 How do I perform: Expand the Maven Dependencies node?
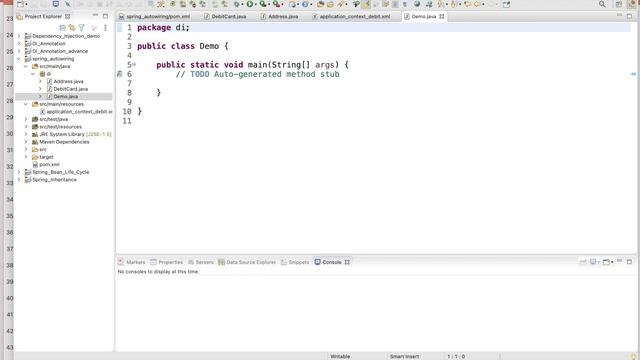pos(26,142)
